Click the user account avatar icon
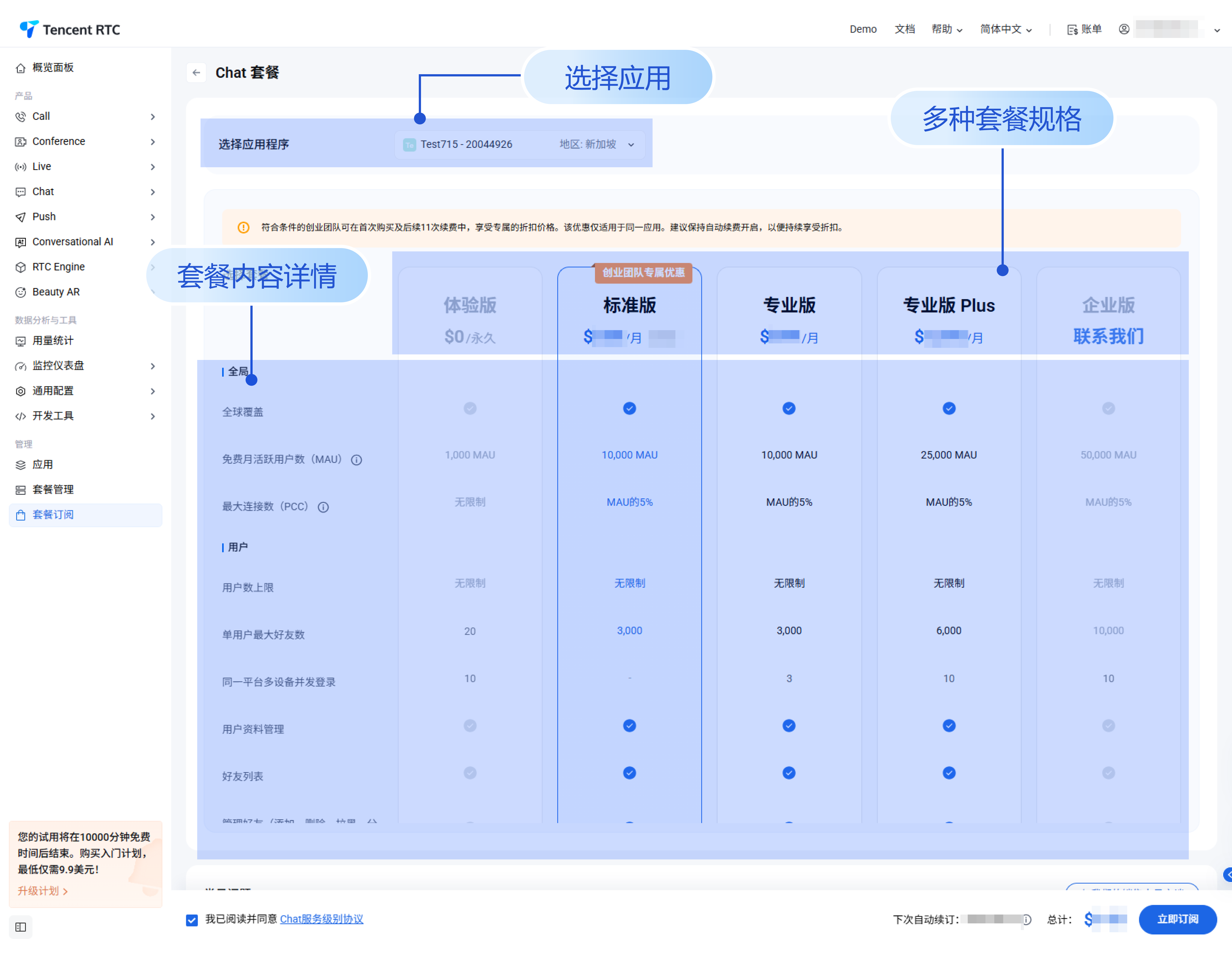Screen dimensions: 1232x958 tap(1124, 29)
